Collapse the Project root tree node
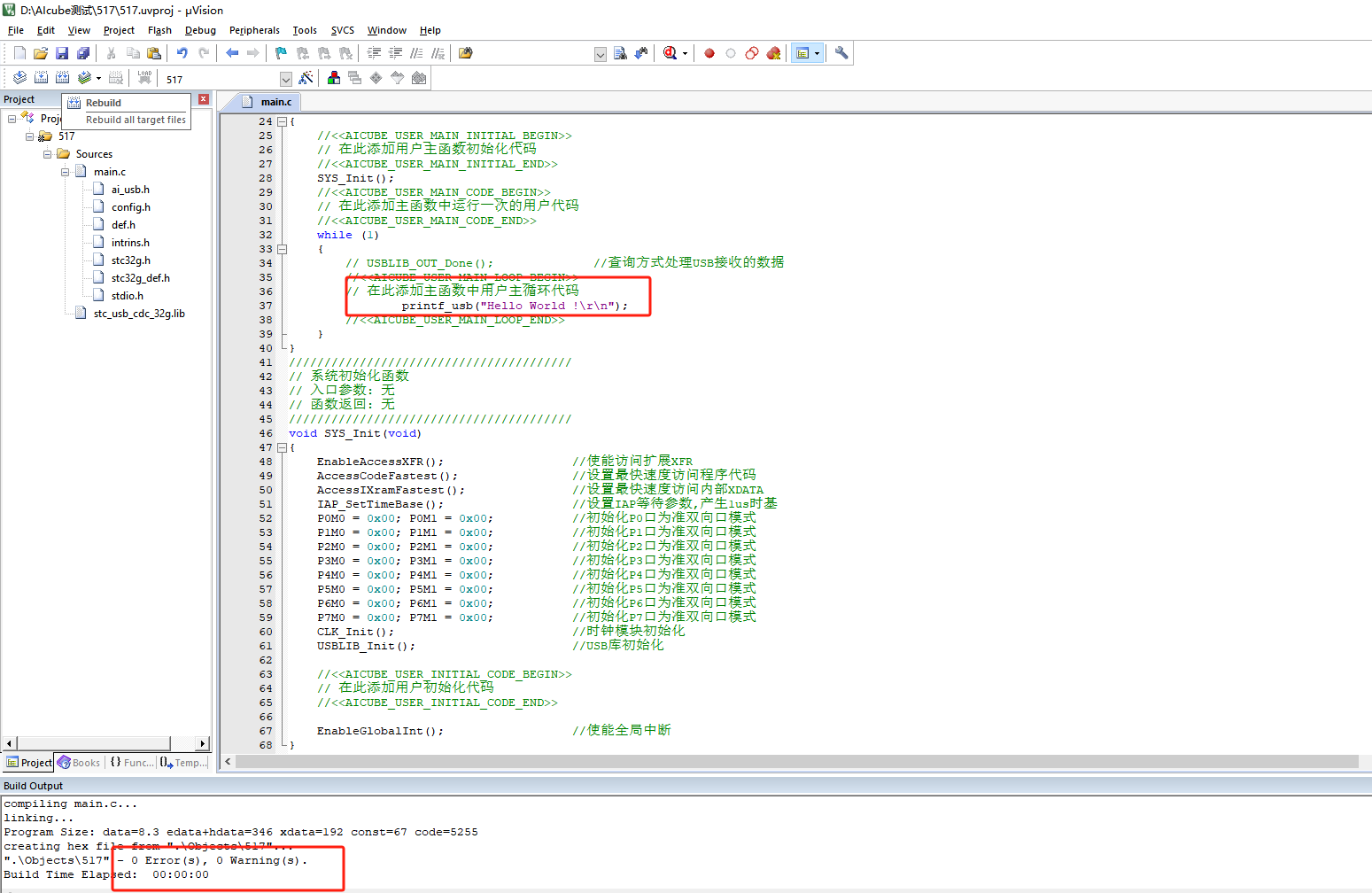 pos(12,118)
